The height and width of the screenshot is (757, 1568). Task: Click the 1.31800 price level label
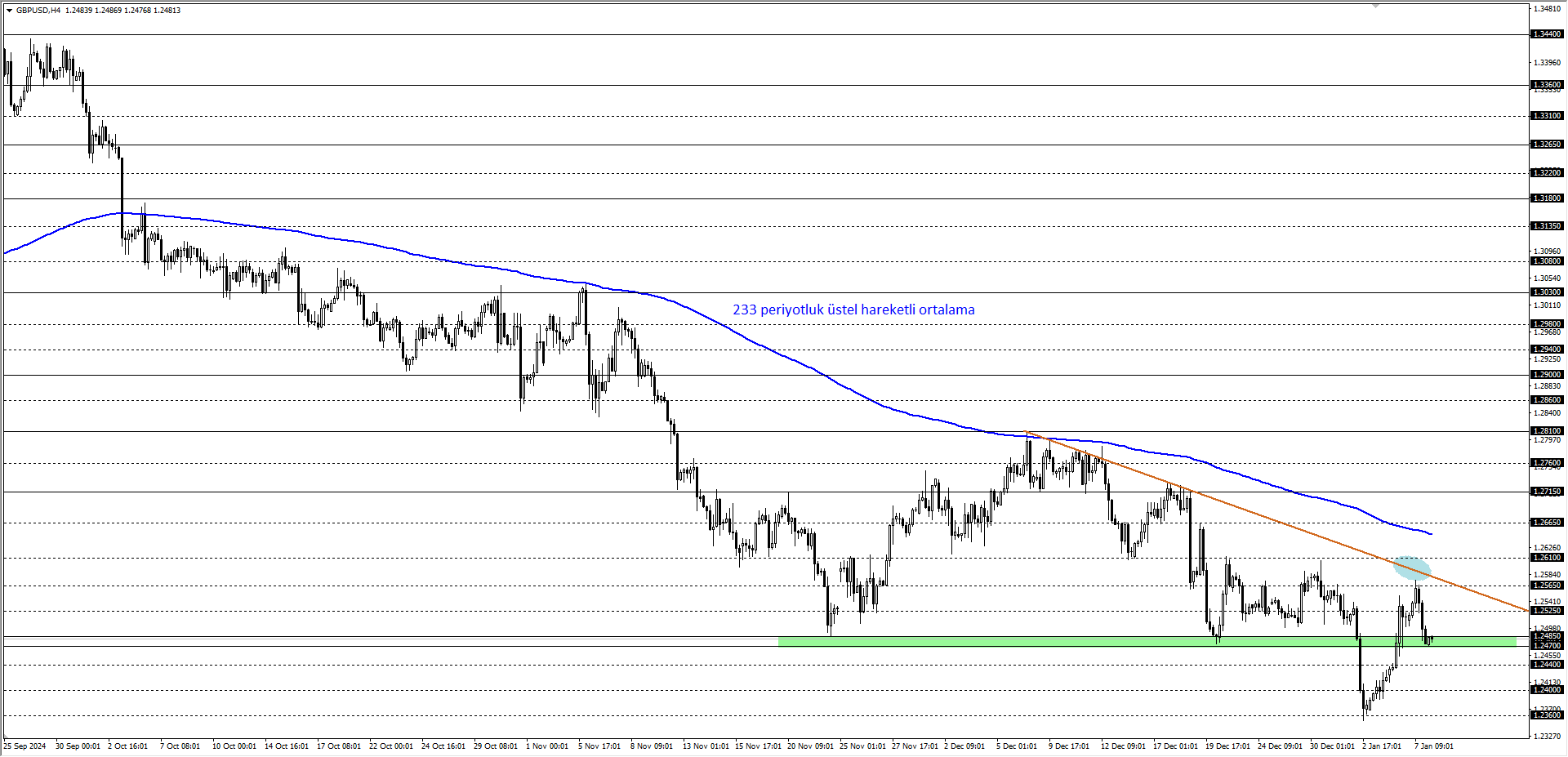point(1547,198)
